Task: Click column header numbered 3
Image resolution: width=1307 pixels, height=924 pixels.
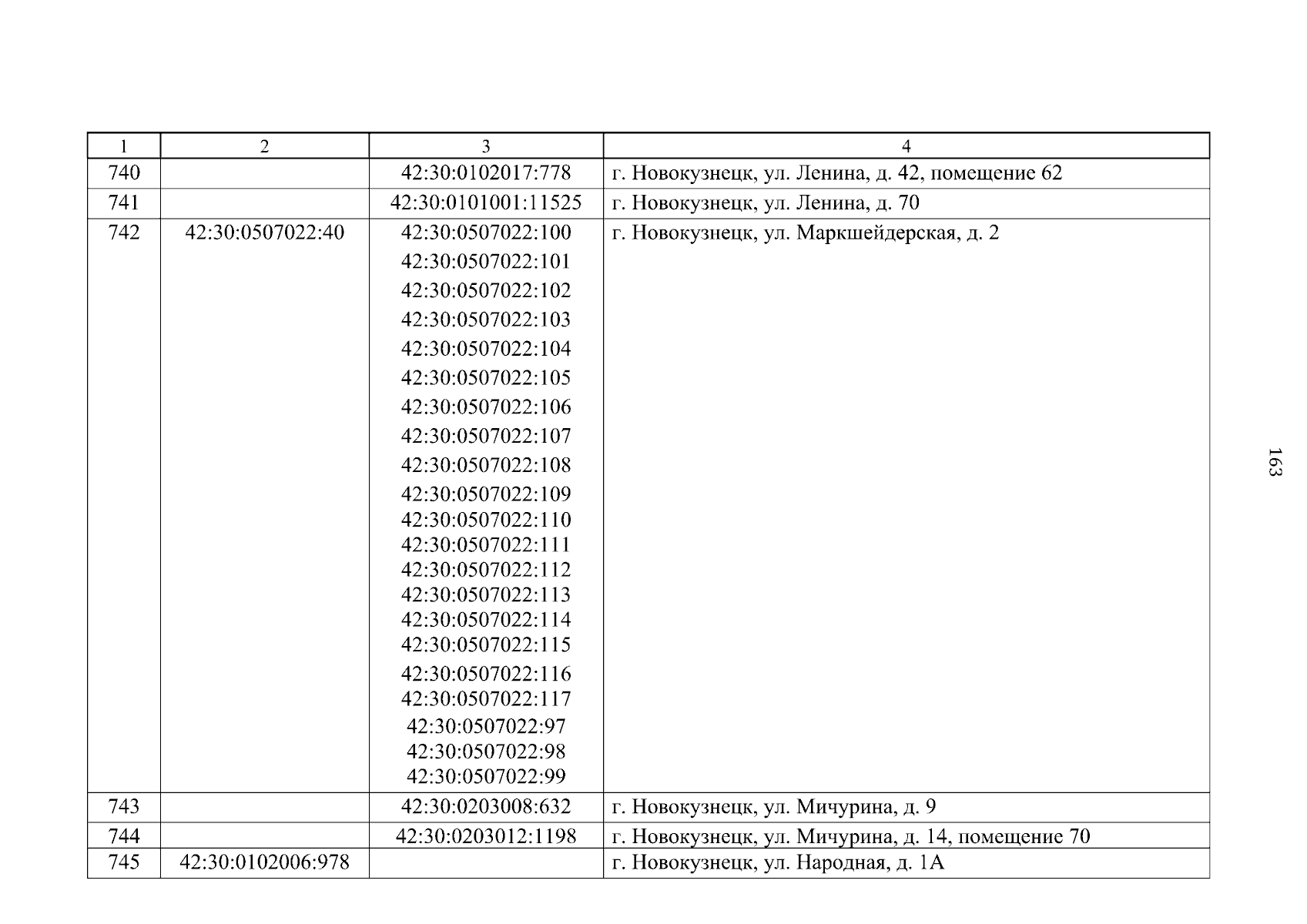Action: [486, 146]
